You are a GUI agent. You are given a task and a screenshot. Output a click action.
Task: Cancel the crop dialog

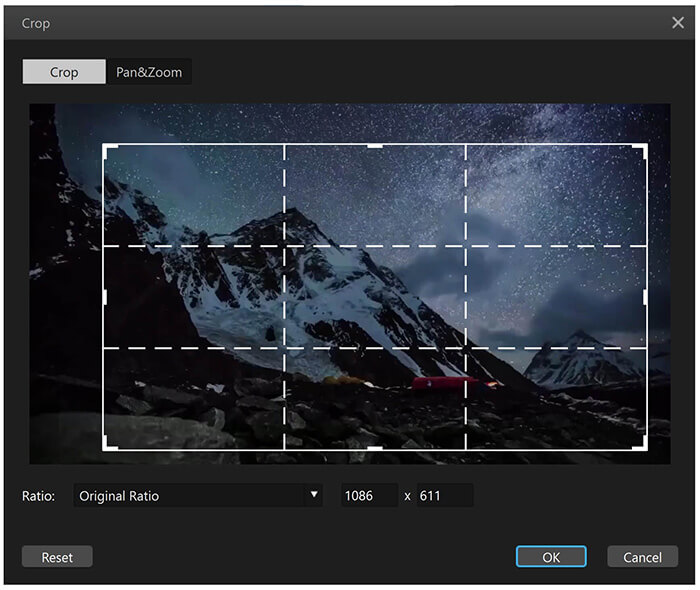tap(642, 557)
